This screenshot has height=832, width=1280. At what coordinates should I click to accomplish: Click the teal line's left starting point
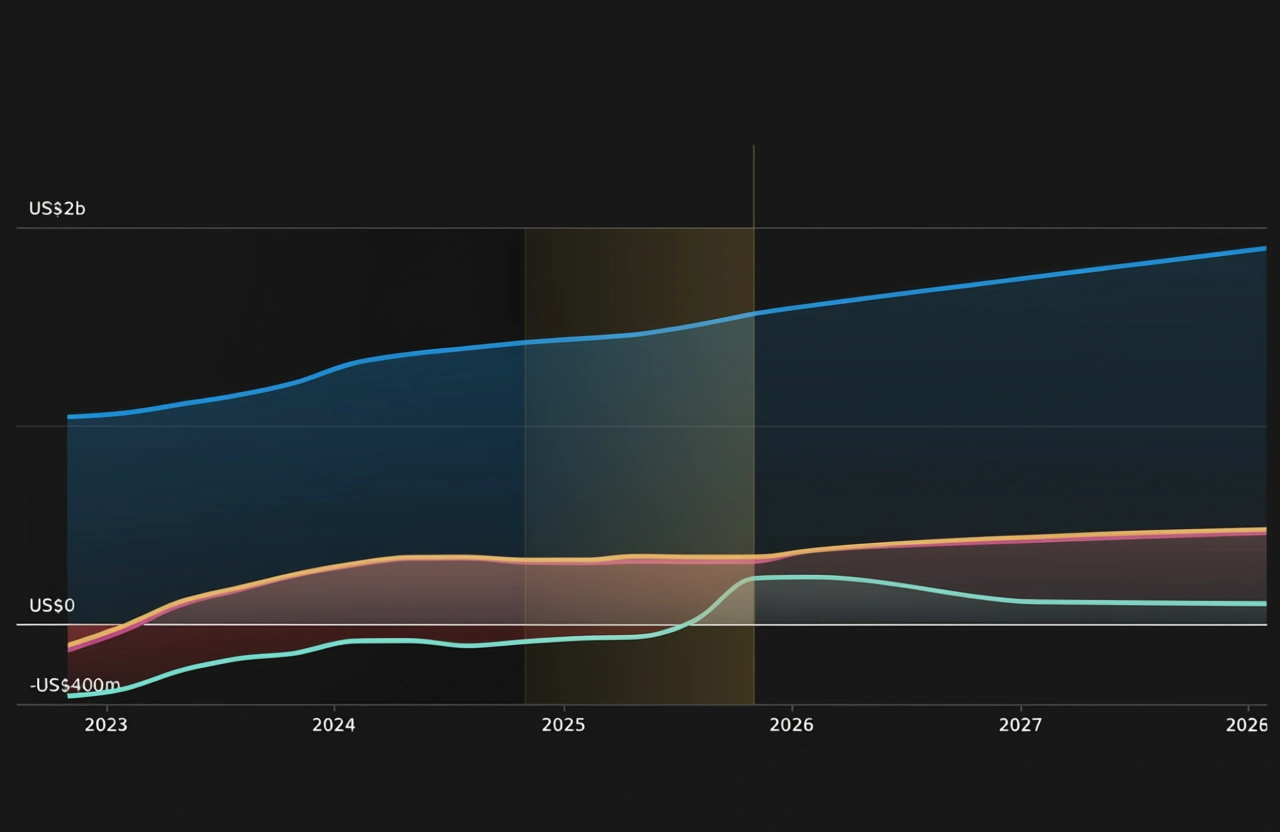click(x=69, y=696)
